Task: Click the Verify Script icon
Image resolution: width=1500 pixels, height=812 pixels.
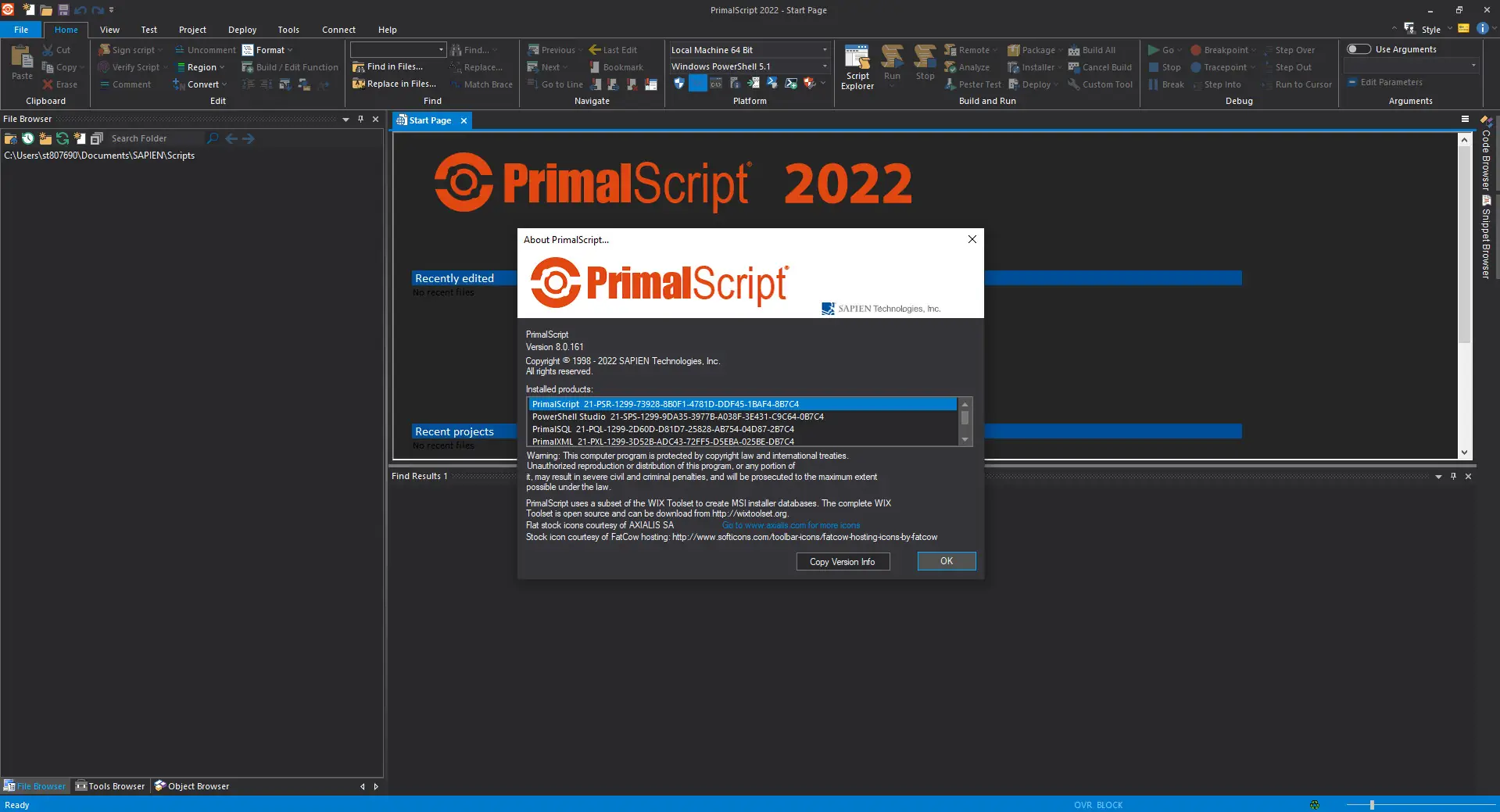Action: coord(104,67)
